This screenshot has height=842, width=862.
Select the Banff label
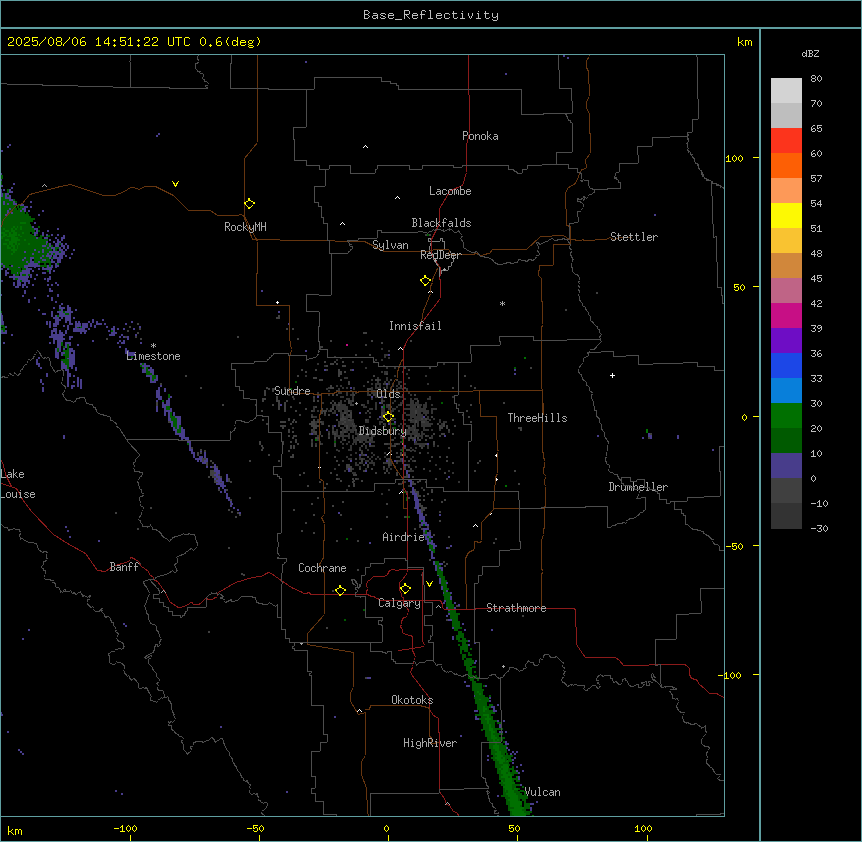[124, 567]
